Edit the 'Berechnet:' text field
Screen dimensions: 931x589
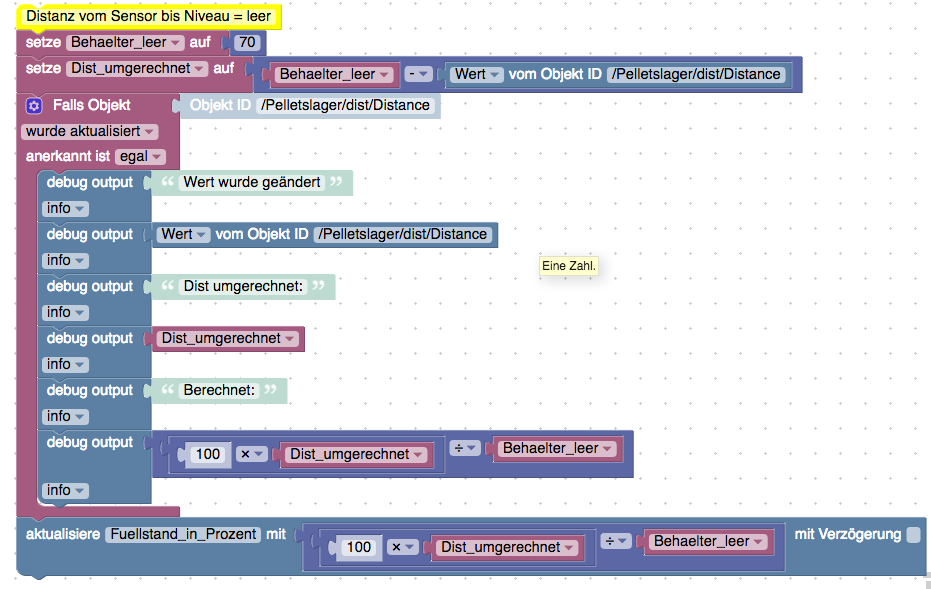(x=219, y=390)
